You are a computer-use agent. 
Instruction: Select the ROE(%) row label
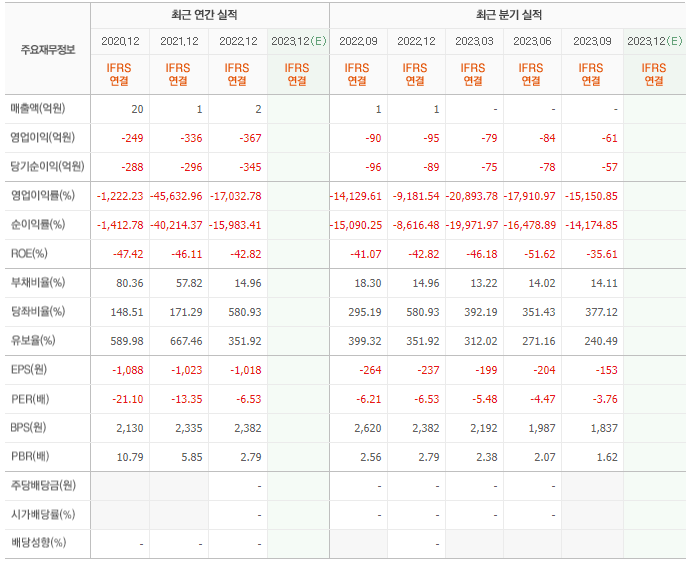[29, 254]
